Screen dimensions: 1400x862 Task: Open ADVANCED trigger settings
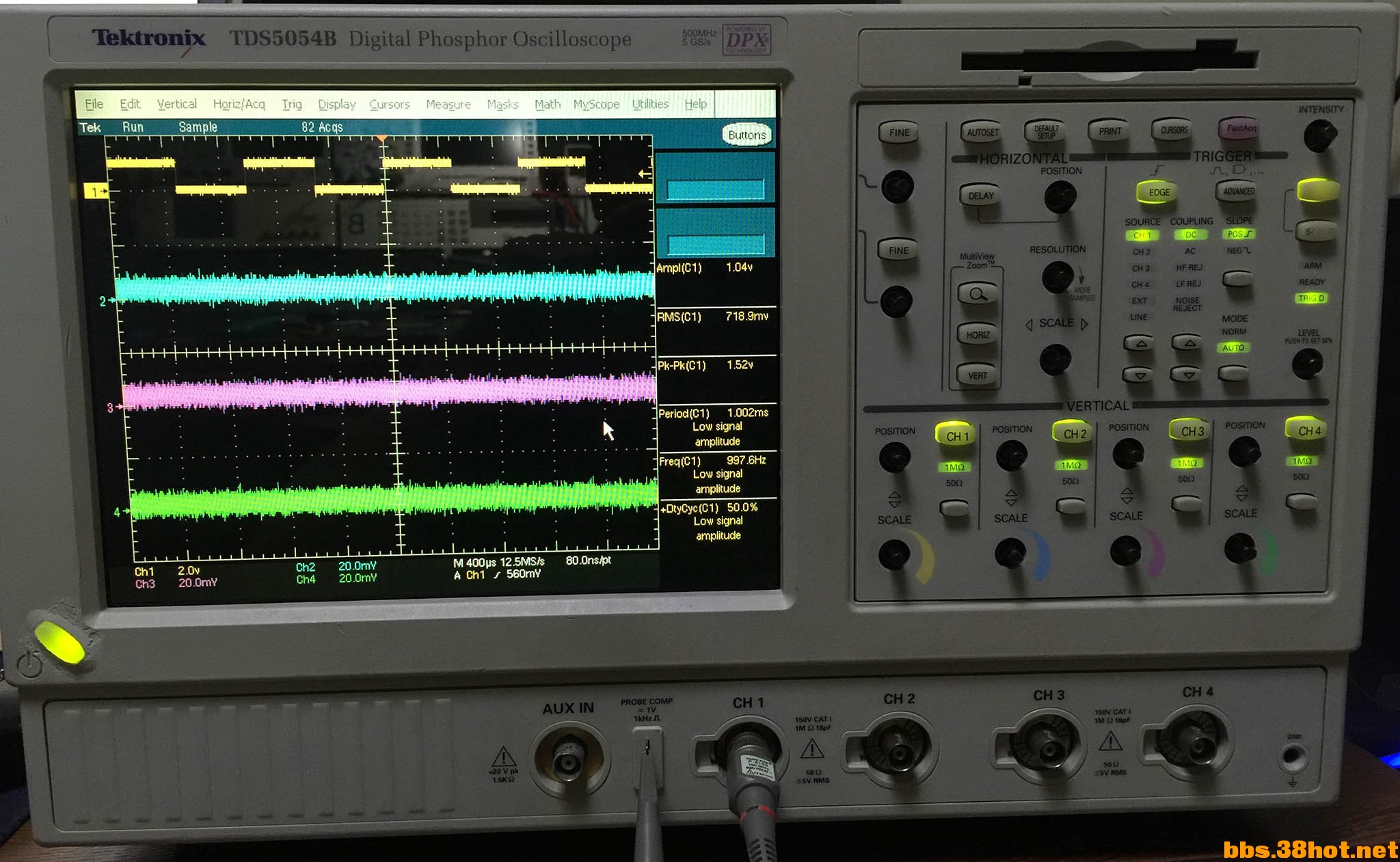click(x=1238, y=191)
